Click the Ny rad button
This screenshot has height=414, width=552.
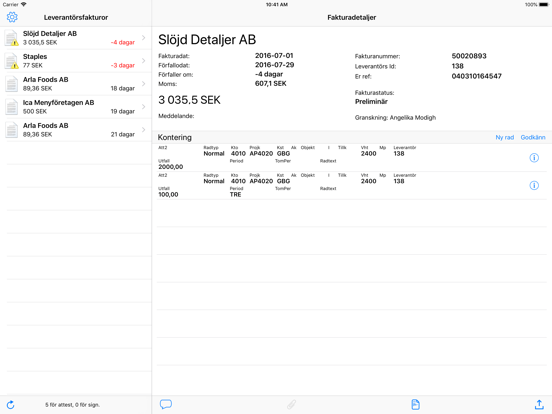pos(504,137)
